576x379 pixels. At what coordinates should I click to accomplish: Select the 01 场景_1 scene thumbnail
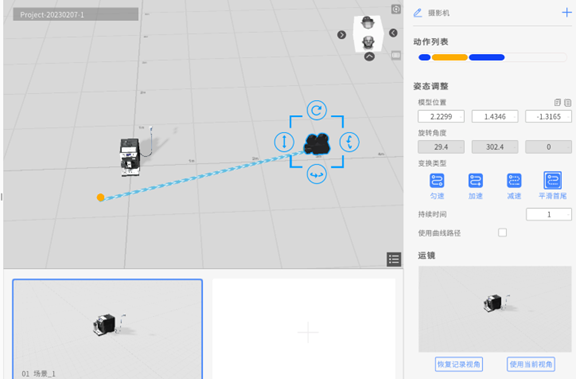[x=107, y=329]
